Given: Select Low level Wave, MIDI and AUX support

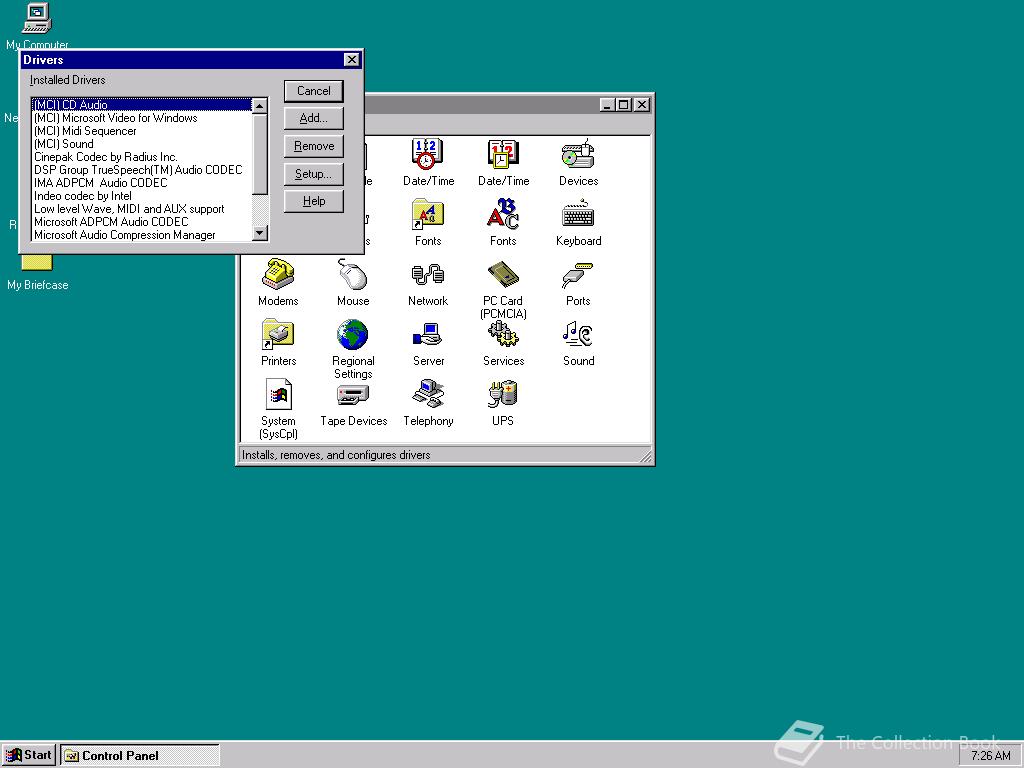Looking at the screenshot, I should tap(142, 209).
